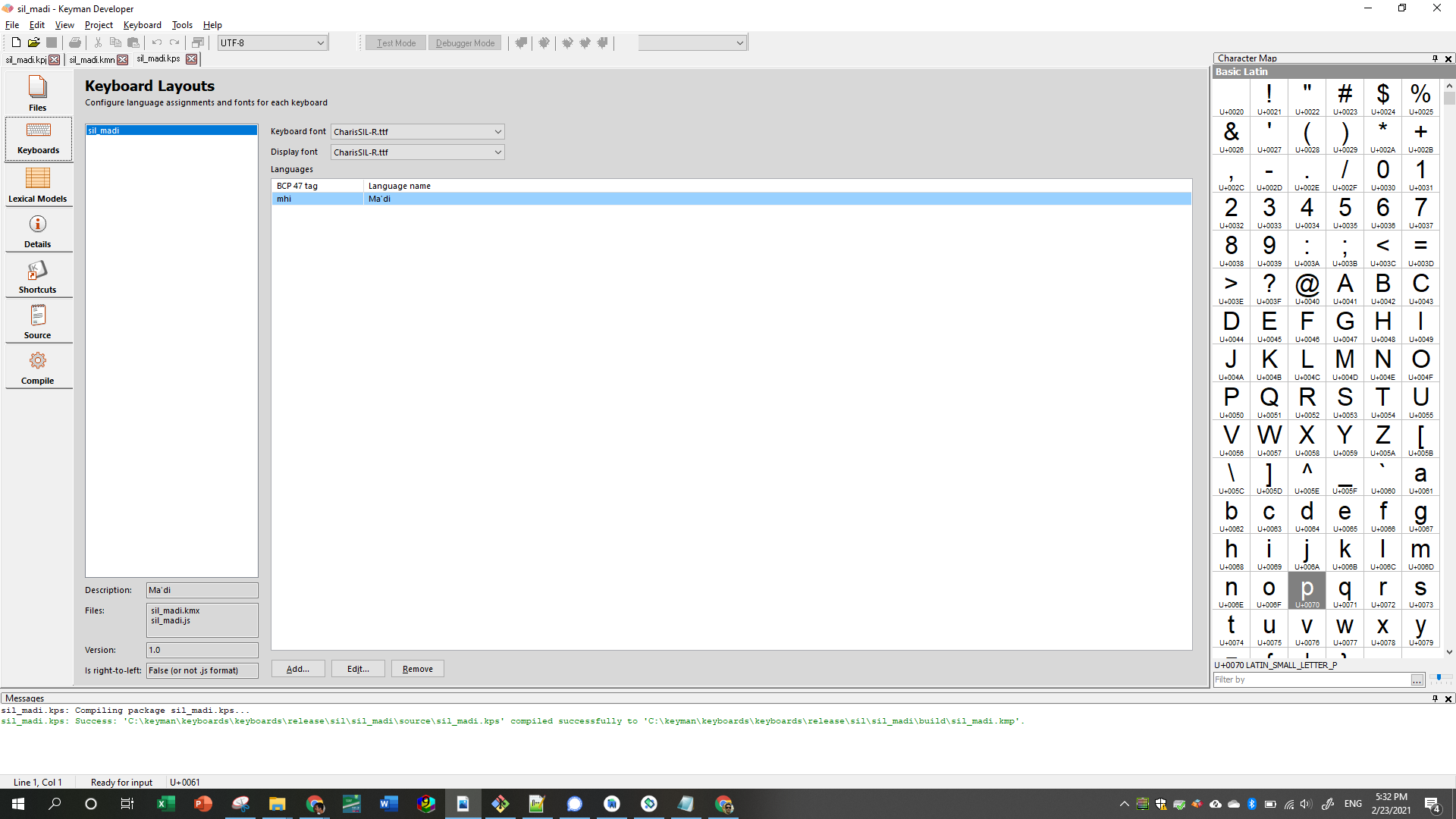Screen dimensions: 1456x819
Task: Open the File menu
Action: [x=12, y=25]
